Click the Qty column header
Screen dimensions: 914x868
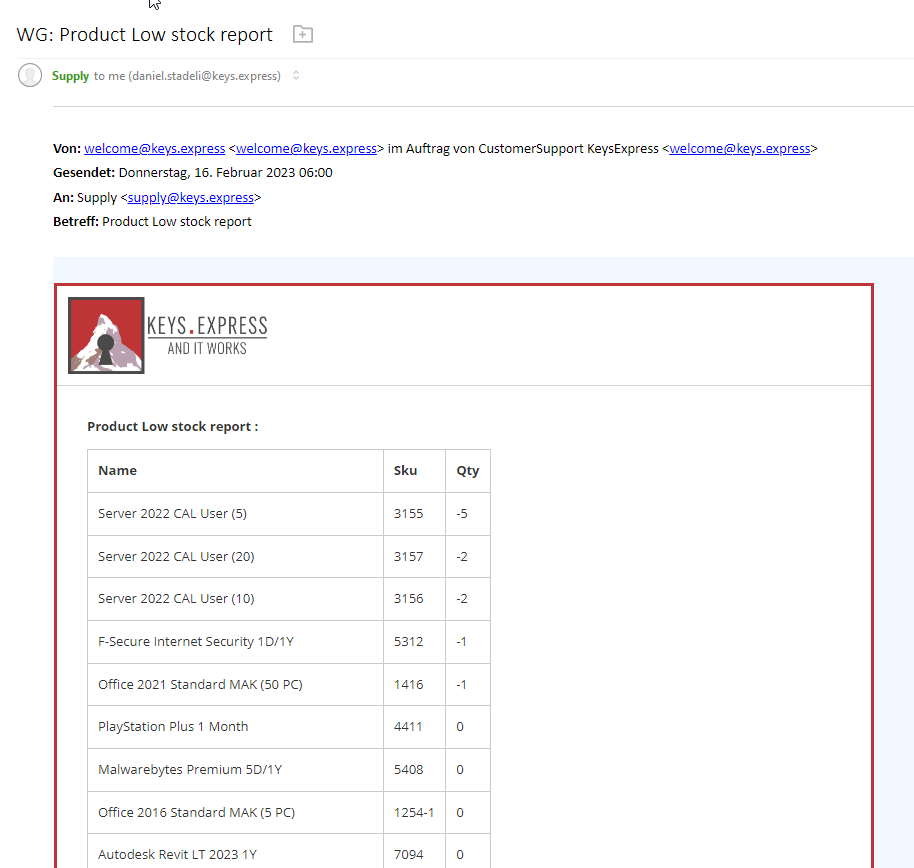click(x=467, y=470)
